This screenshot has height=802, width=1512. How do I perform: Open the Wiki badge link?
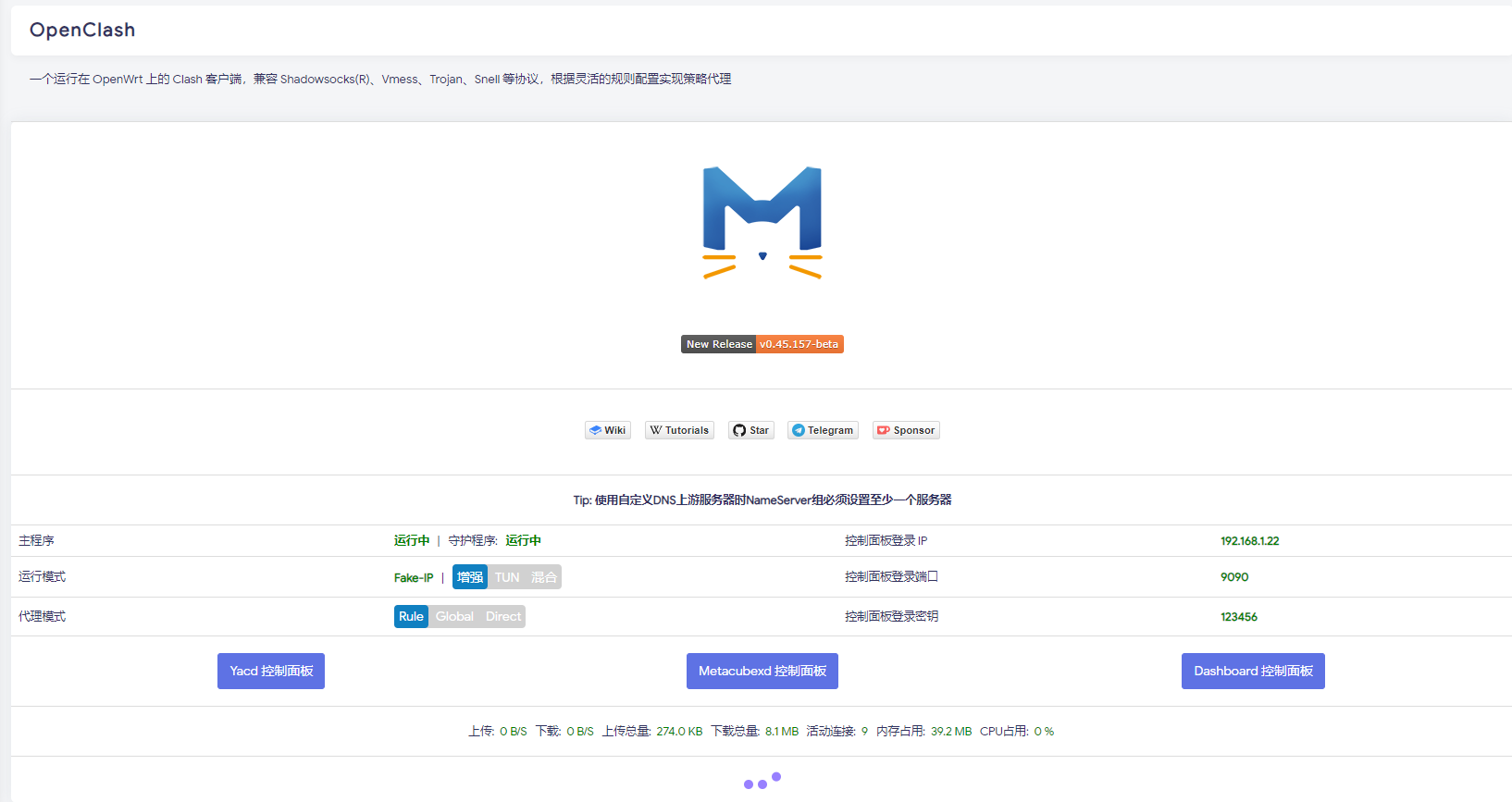(608, 430)
